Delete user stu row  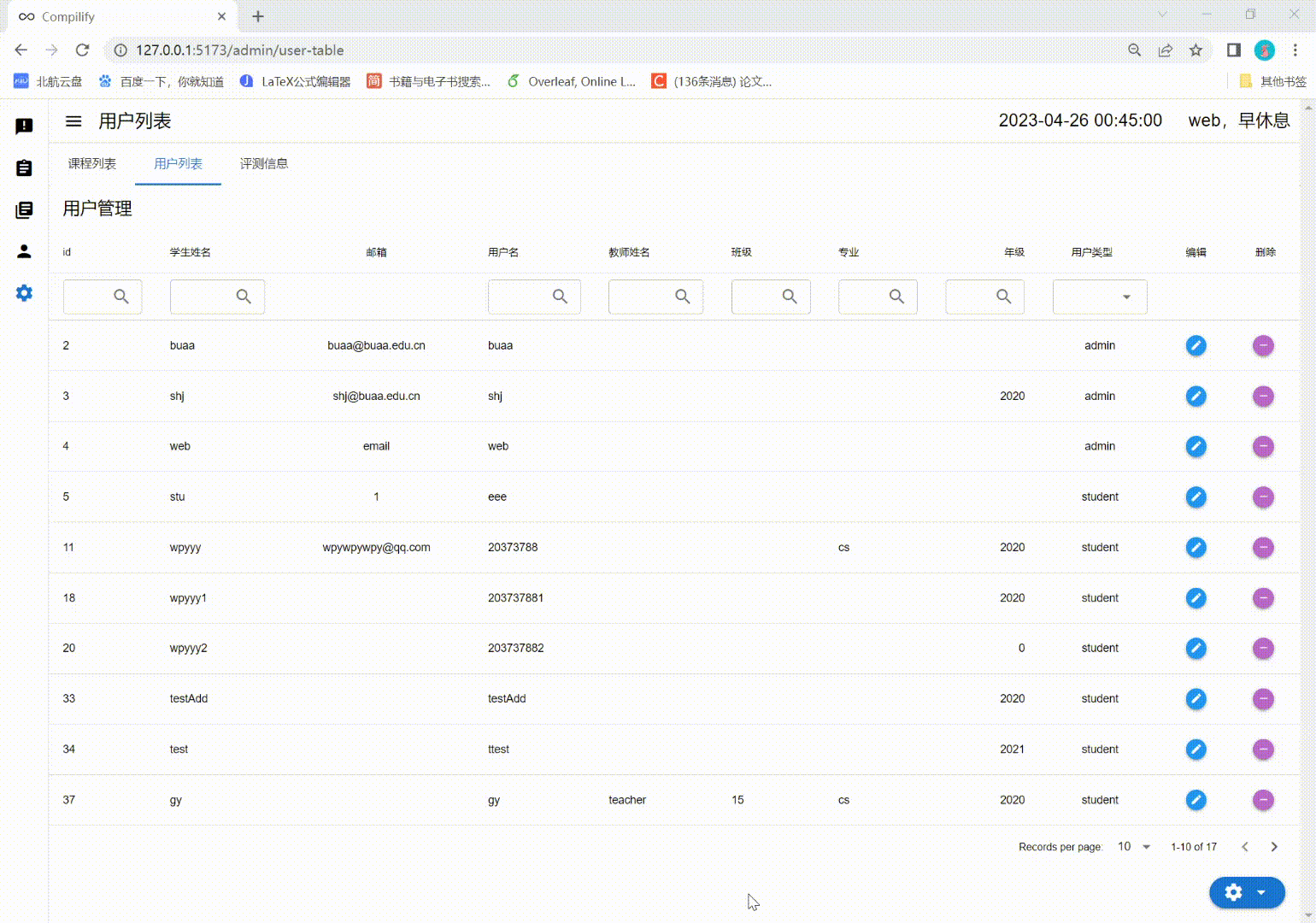pyautogui.click(x=1263, y=497)
